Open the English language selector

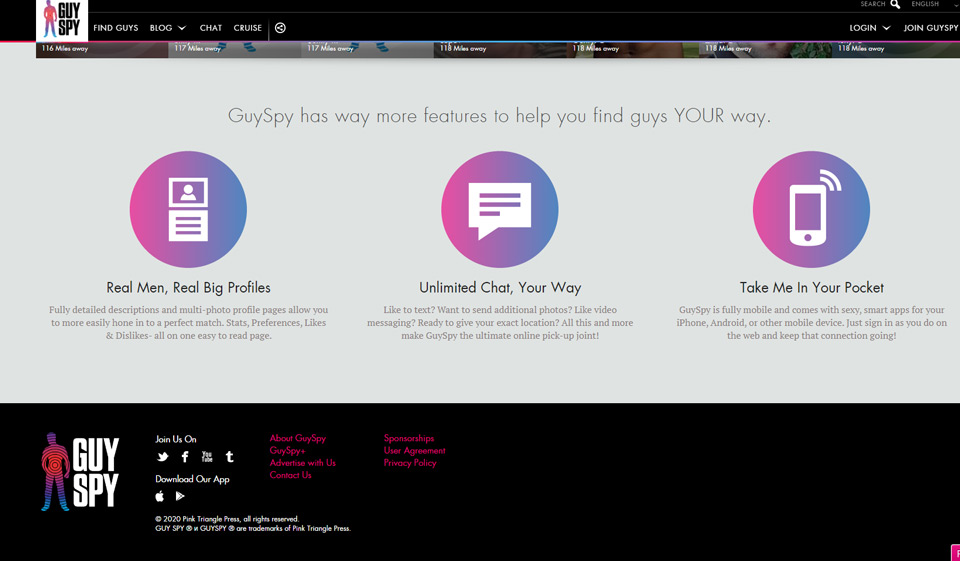(x=930, y=5)
